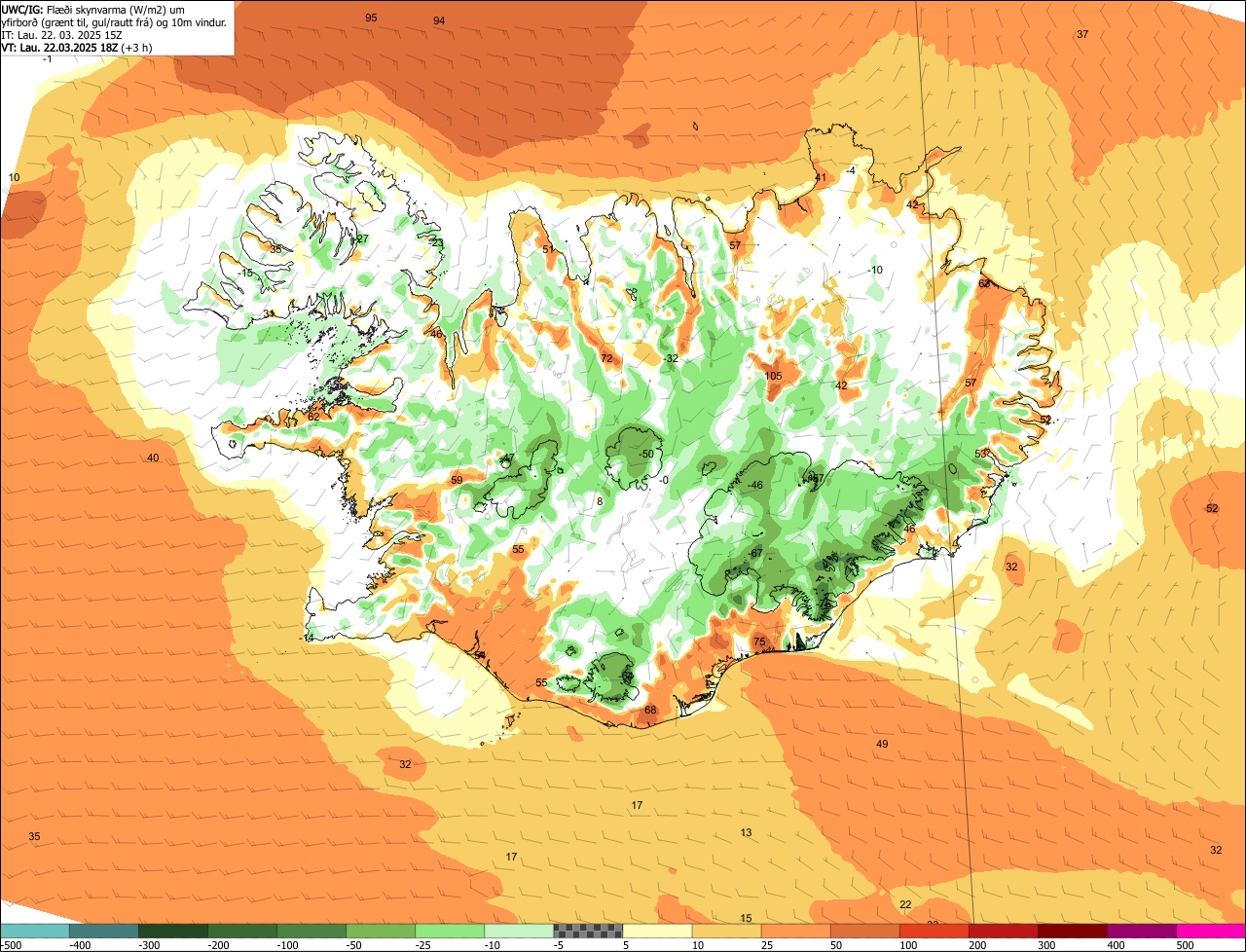Click the value 94 on the map
Screen dimensions: 1246x952
point(439,20)
